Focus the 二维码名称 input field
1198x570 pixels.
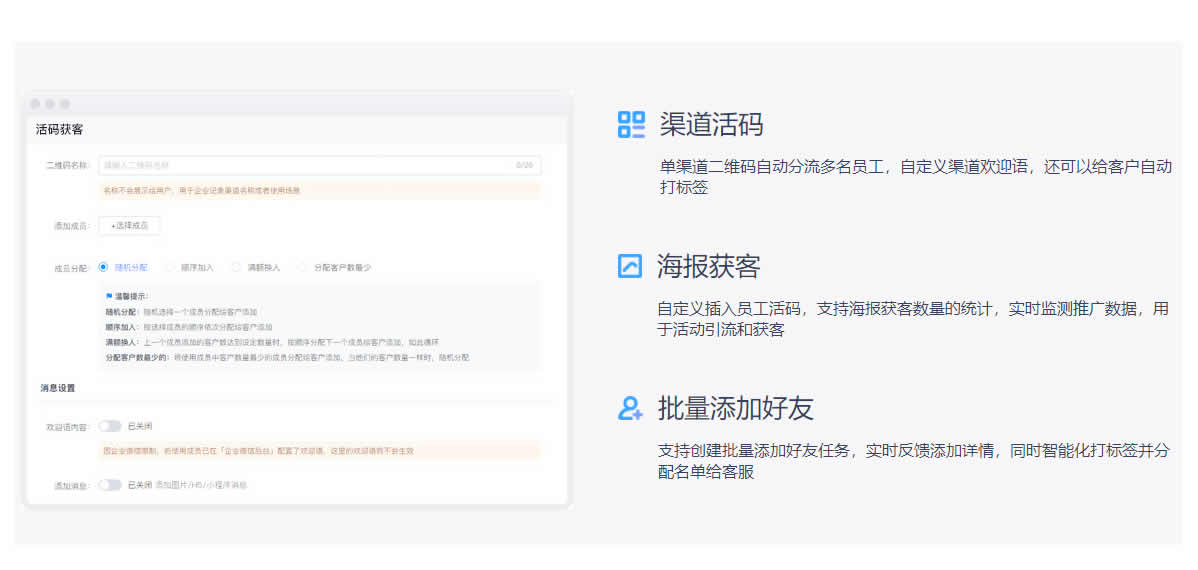[x=319, y=165]
